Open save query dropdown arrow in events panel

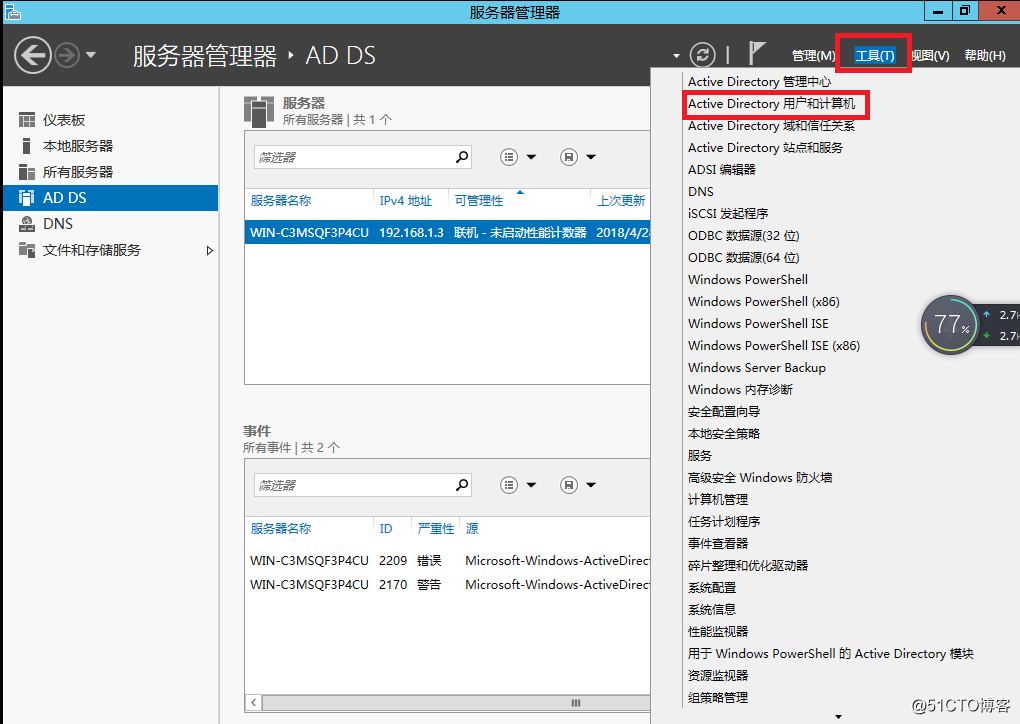click(591, 485)
